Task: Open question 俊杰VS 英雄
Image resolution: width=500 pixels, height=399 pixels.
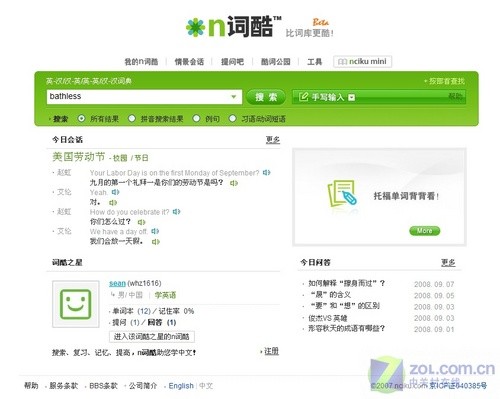Action: [x=327, y=318]
